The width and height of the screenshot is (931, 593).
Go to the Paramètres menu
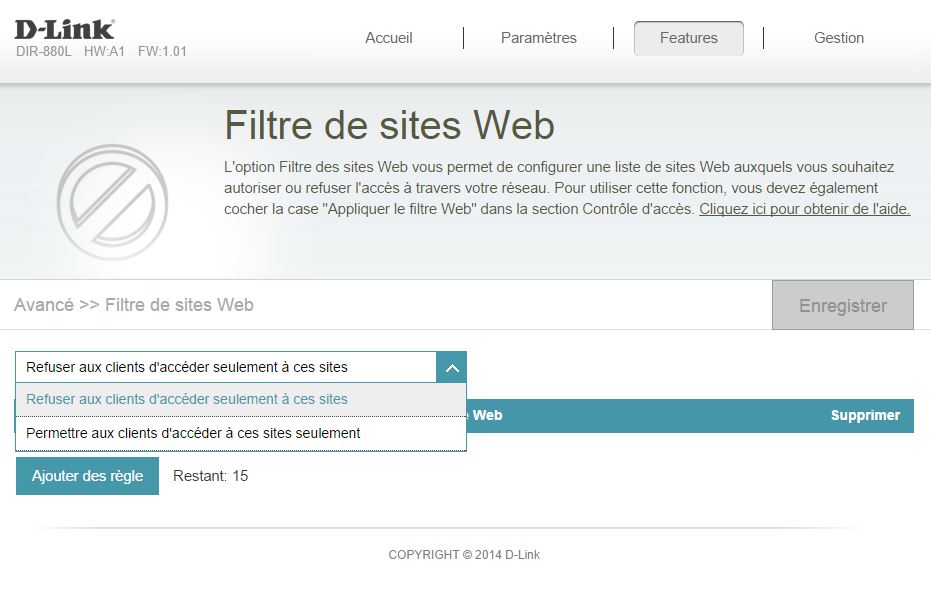(x=538, y=38)
